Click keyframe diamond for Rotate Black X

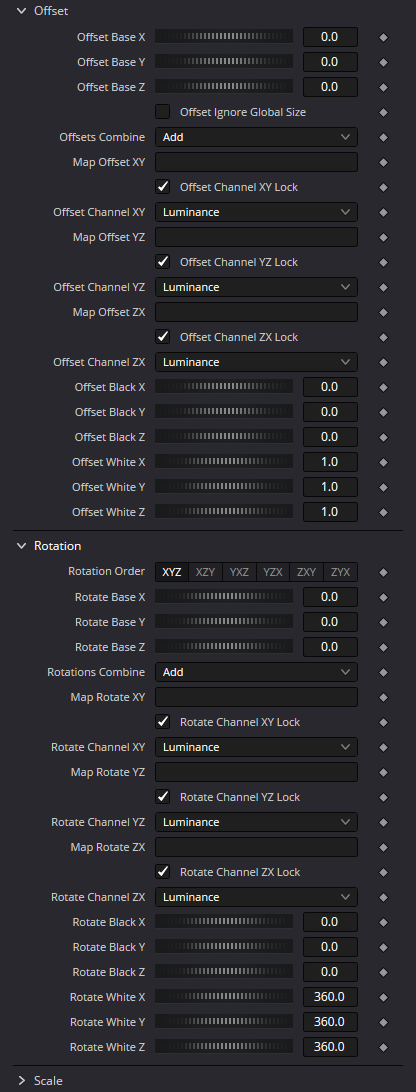383,922
